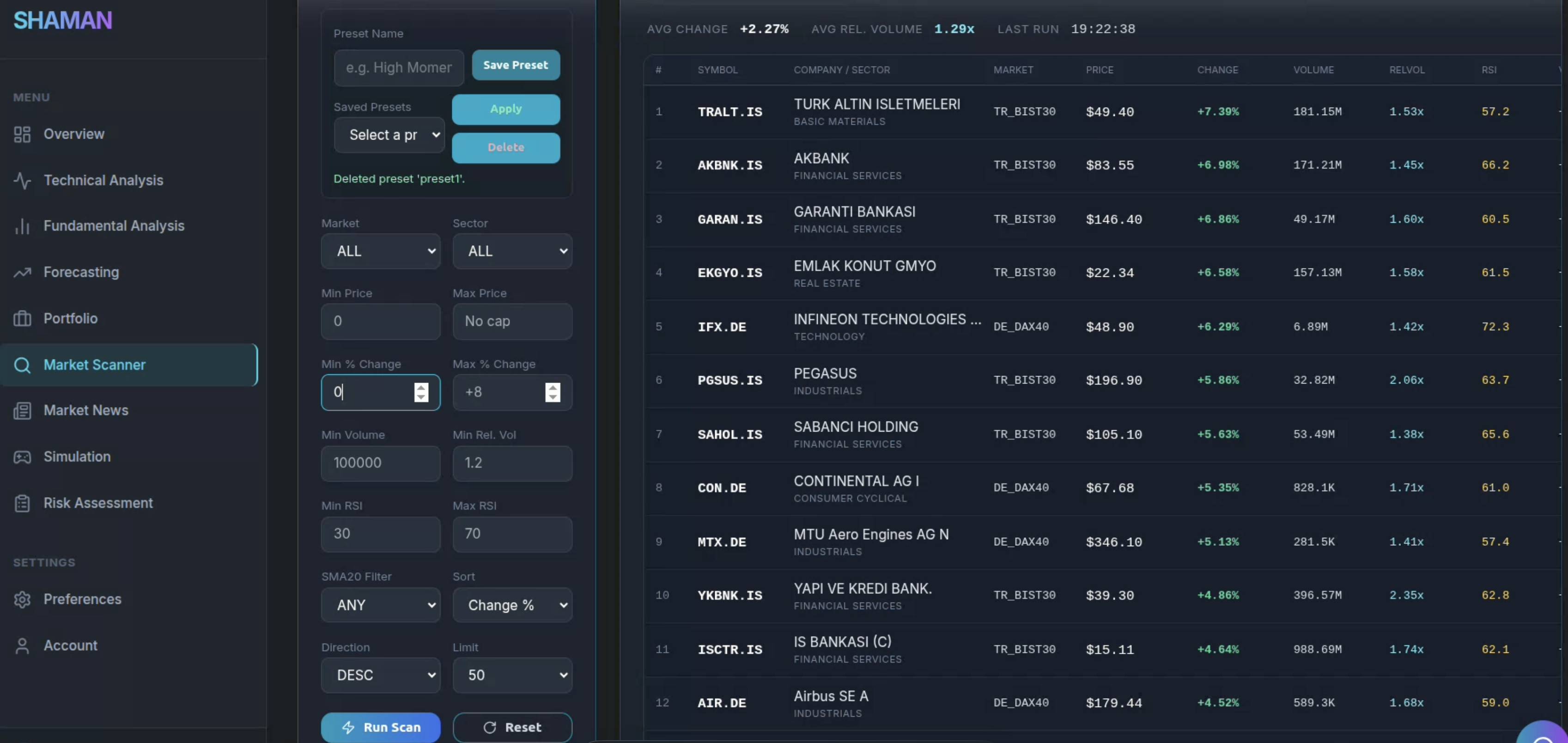Click the Min Rel. Vol field
This screenshot has width=1568, height=743.
point(512,463)
